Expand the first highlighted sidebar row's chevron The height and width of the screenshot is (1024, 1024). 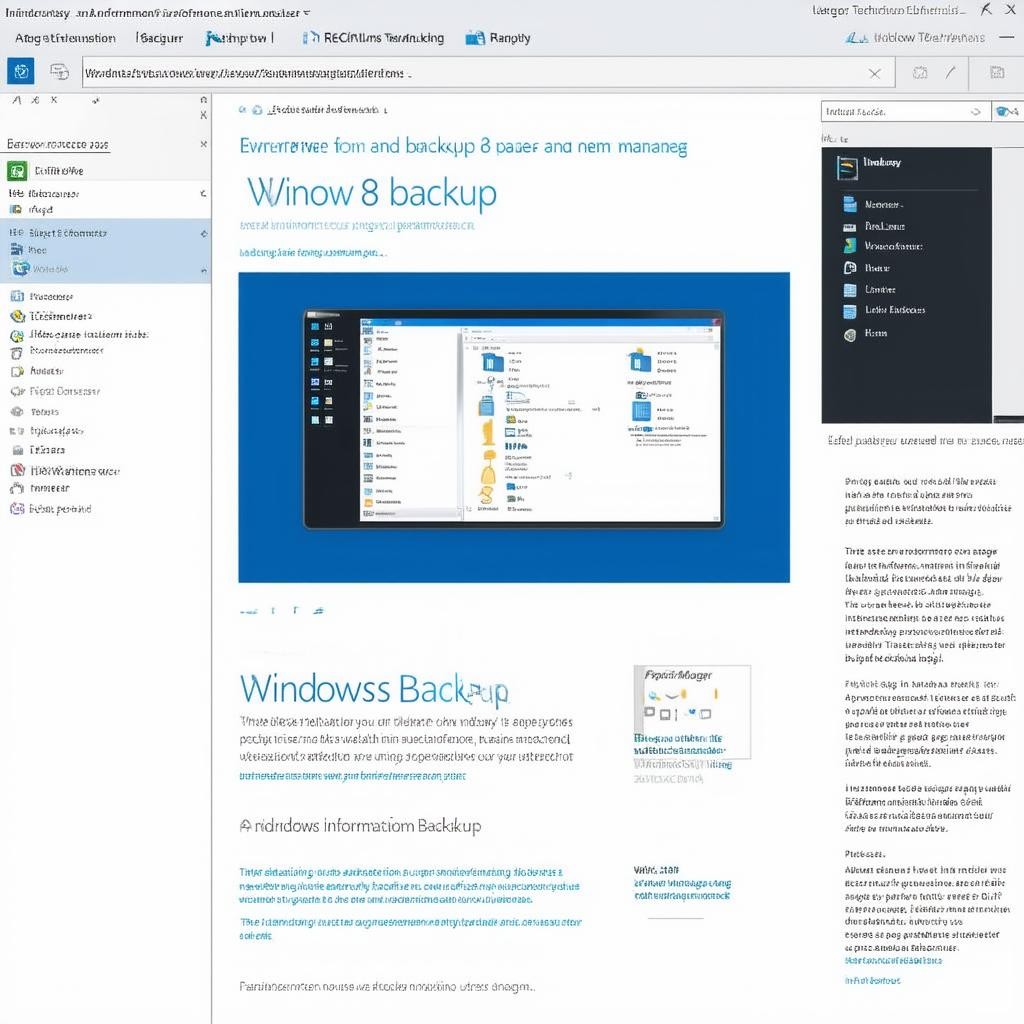[204, 233]
